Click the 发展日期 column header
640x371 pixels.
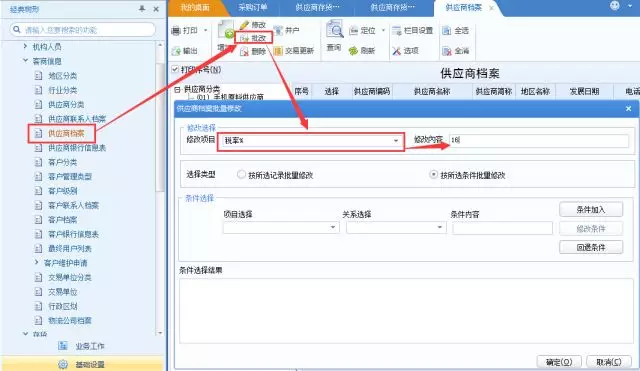click(x=584, y=91)
